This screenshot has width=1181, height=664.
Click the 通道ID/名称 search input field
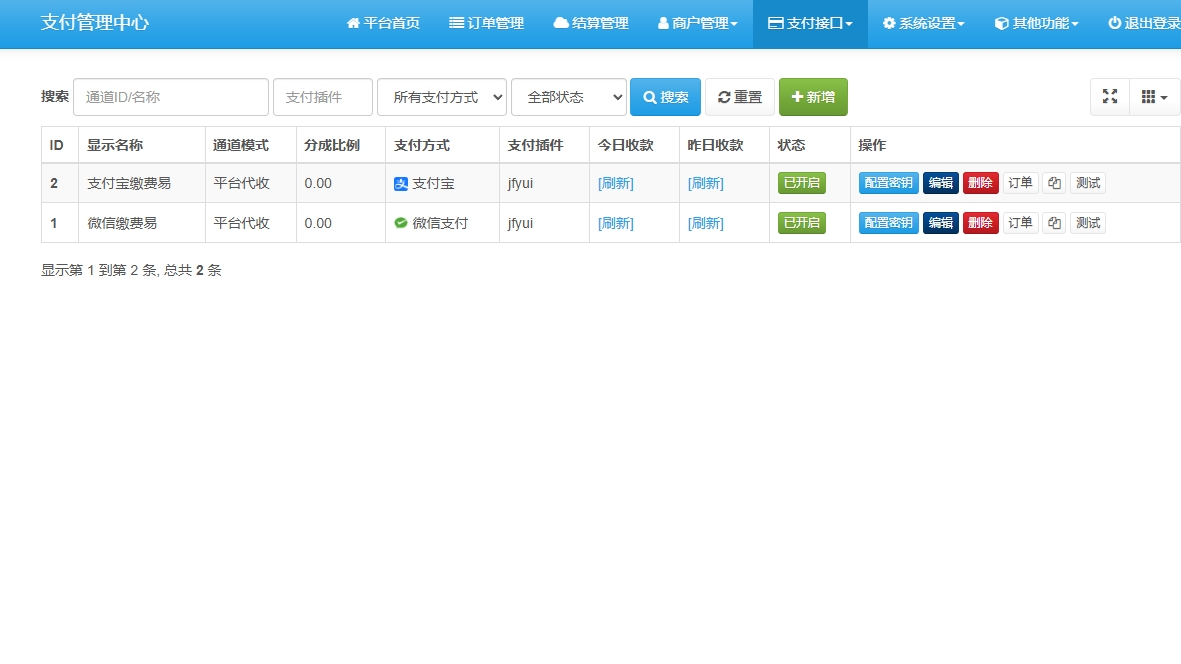pyautogui.click(x=170, y=97)
